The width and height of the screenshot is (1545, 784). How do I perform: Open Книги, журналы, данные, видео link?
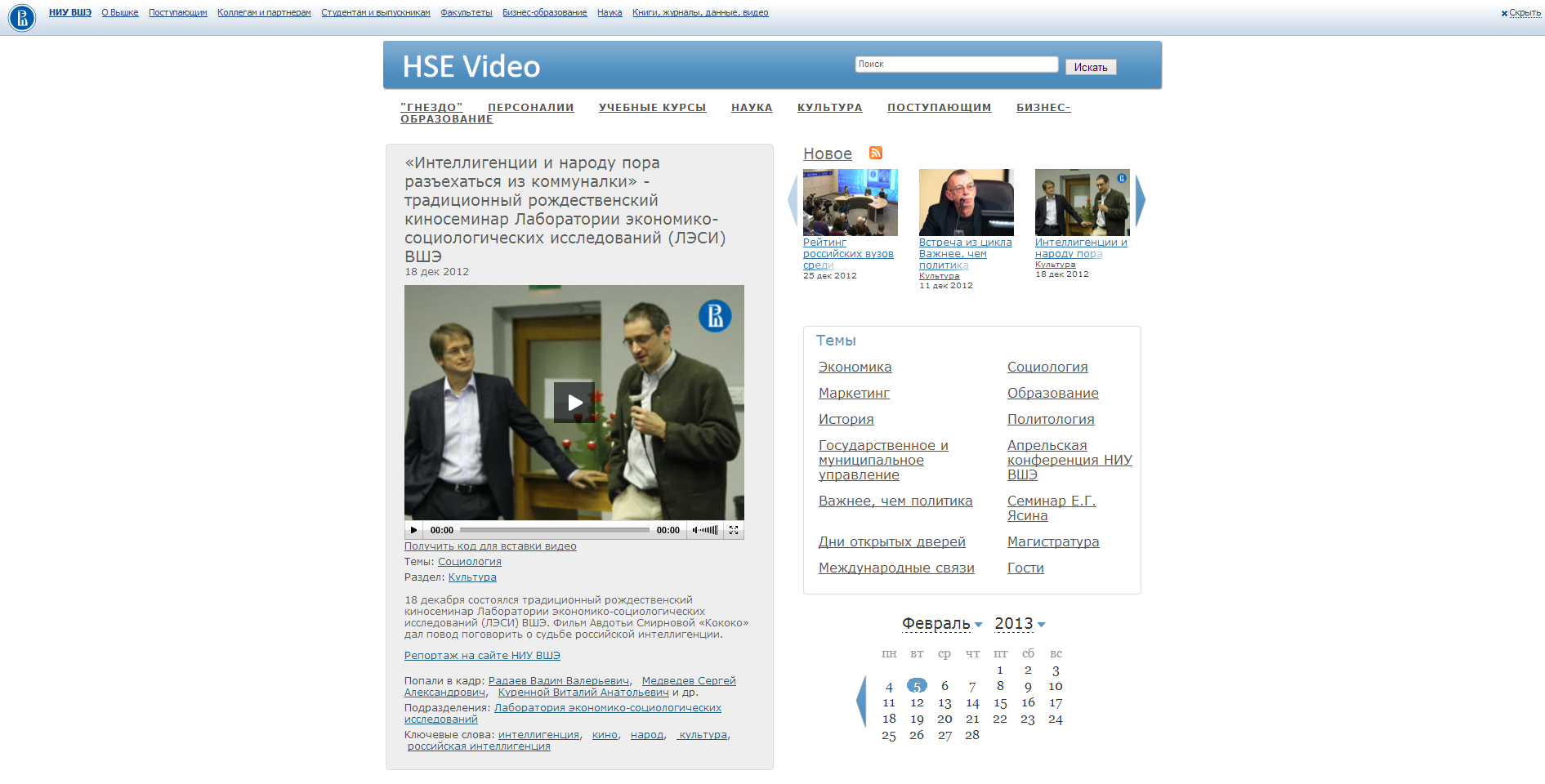(700, 13)
